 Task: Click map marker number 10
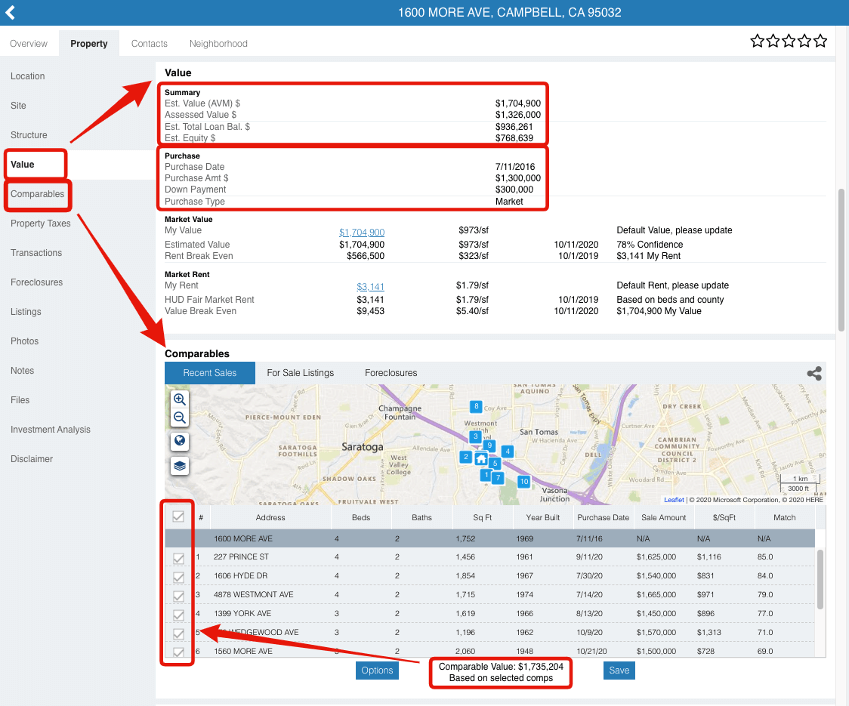click(x=523, y=481)
